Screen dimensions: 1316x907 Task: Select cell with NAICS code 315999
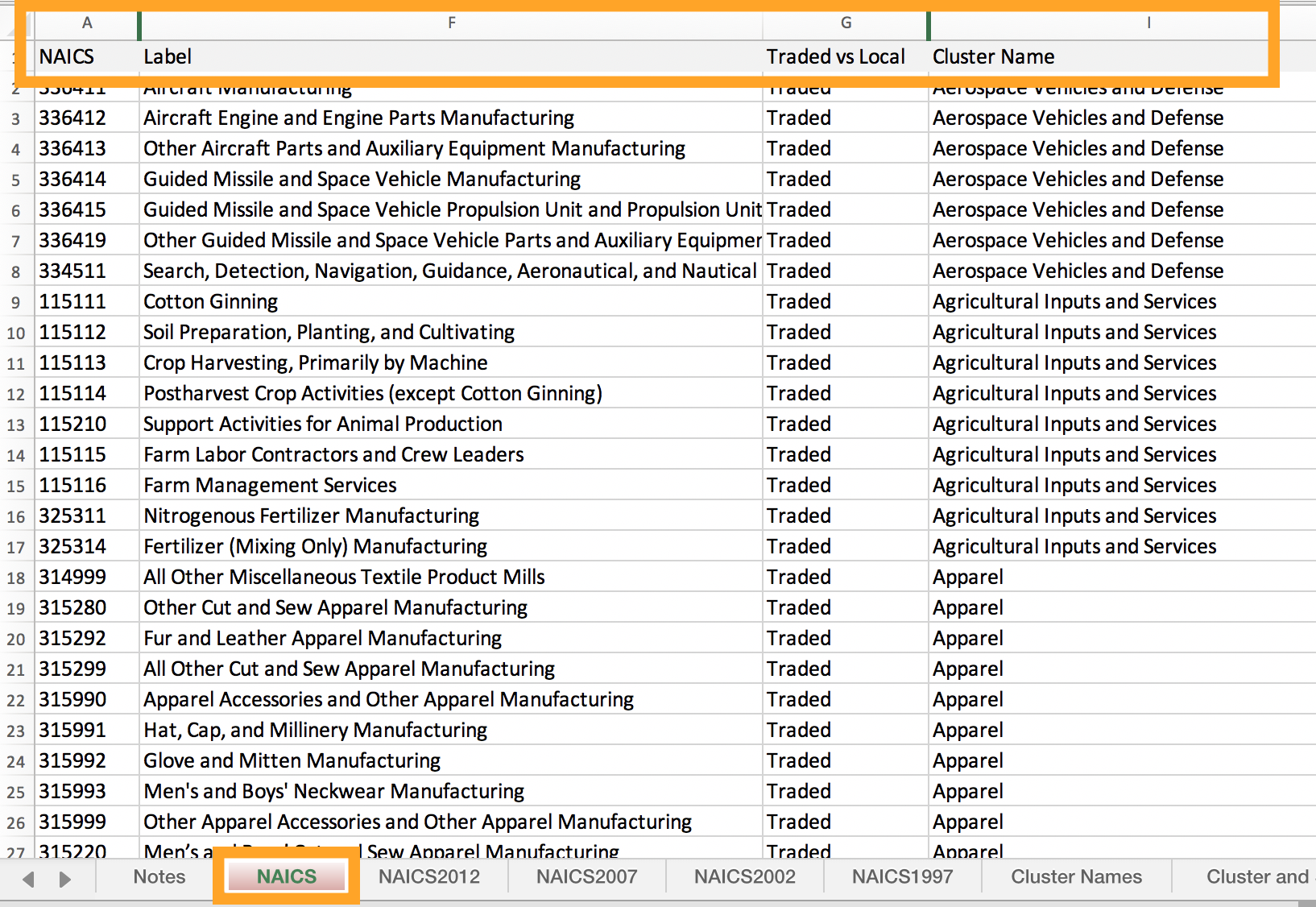pyautogui.click(x=87, y=822)
